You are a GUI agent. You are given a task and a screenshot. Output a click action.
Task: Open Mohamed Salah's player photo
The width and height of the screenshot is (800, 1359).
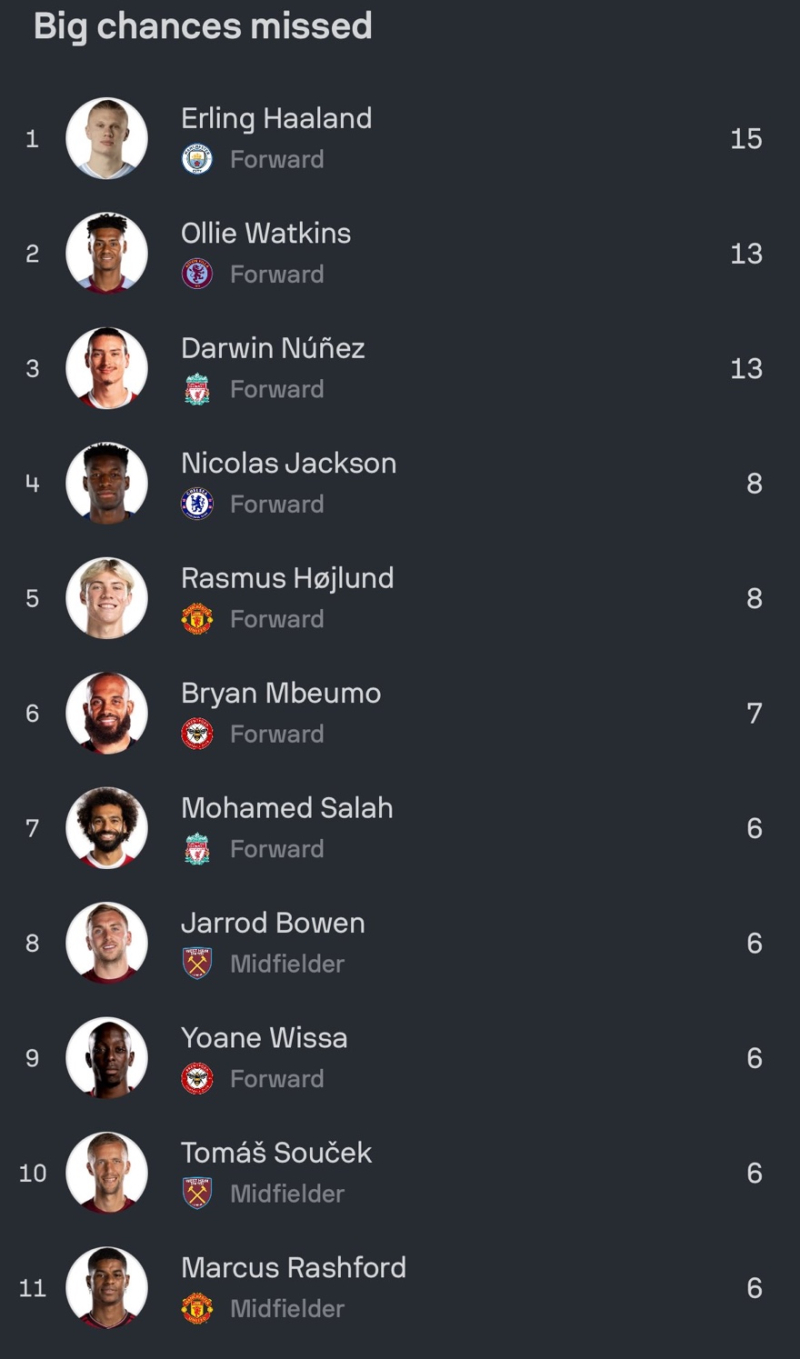(107, 828)
